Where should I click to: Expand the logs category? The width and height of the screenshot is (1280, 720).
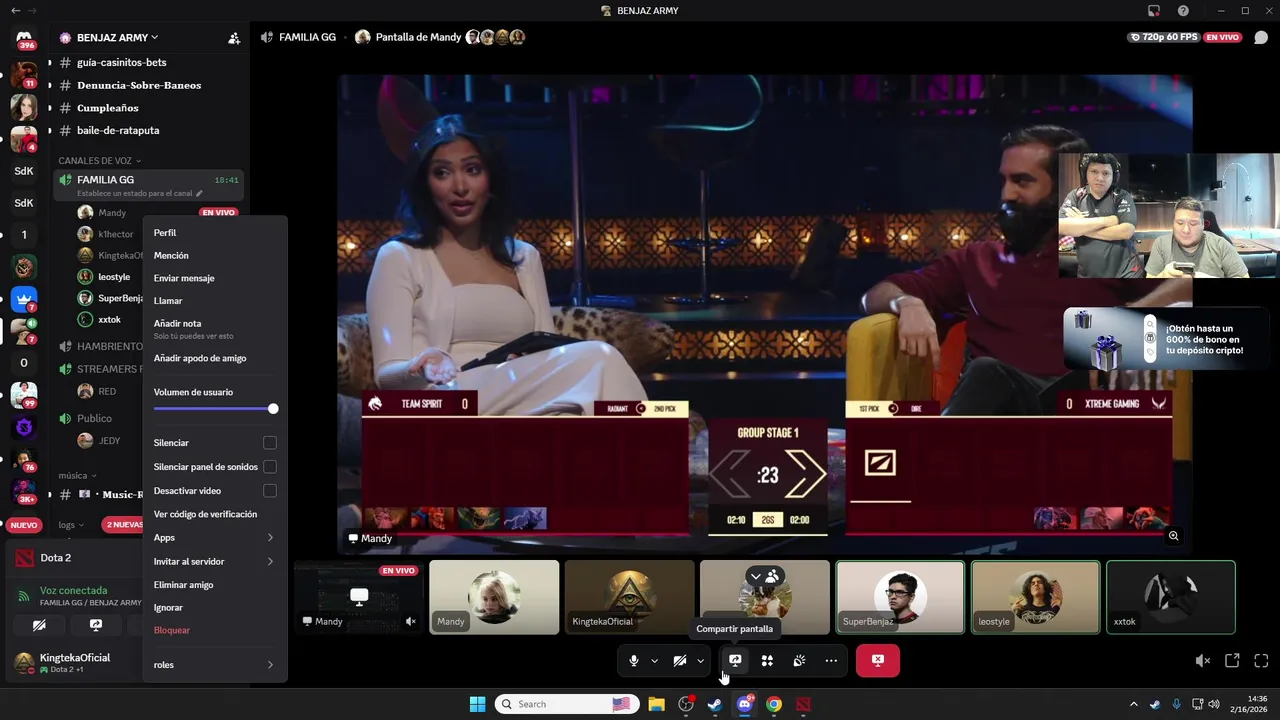[x=72, y=525]
